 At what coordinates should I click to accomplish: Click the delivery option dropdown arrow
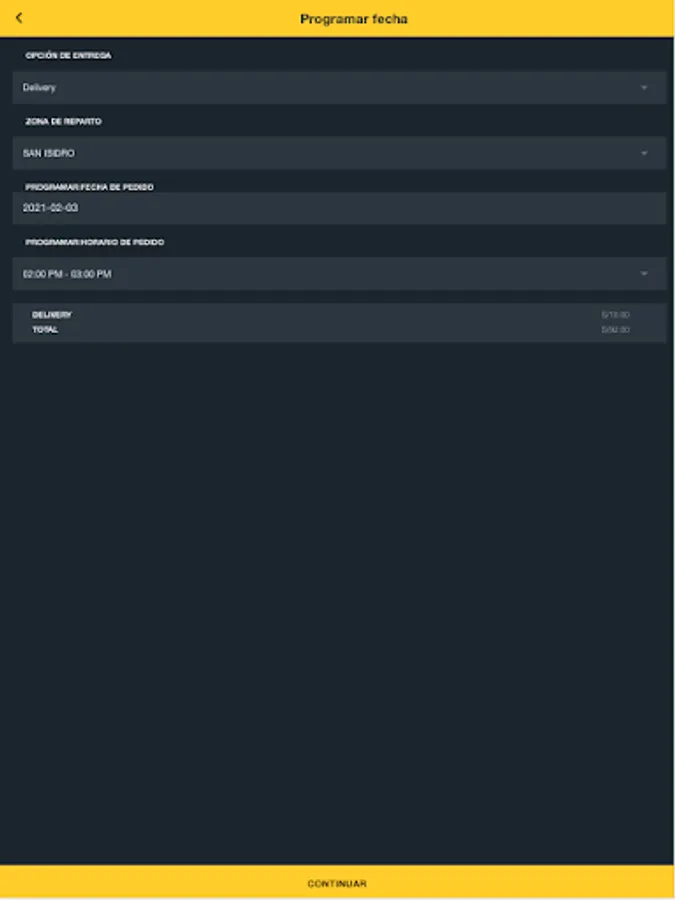pyautogui.click(x=644, y=88)
